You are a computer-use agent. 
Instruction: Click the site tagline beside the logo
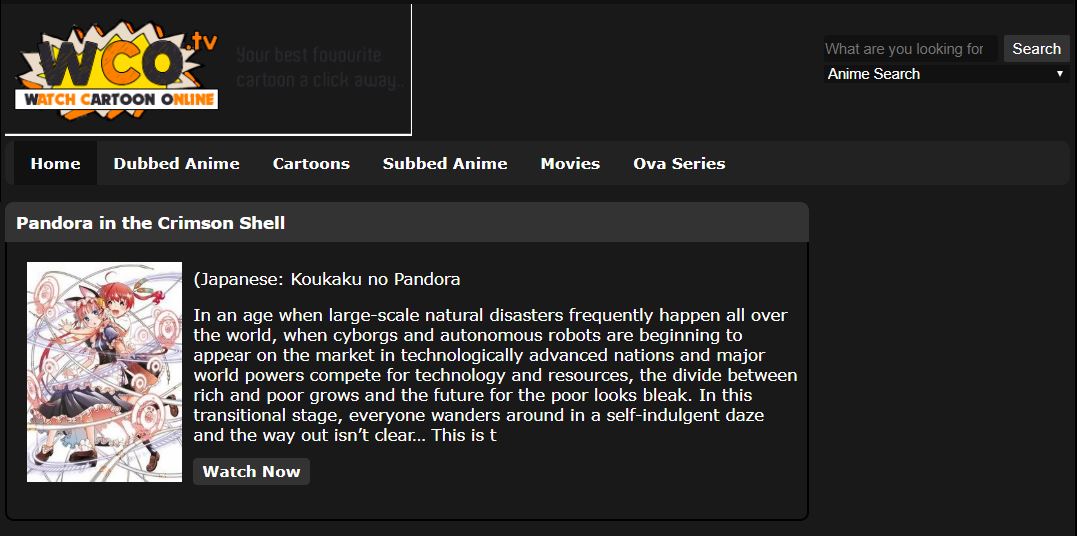tap(320, 67)
